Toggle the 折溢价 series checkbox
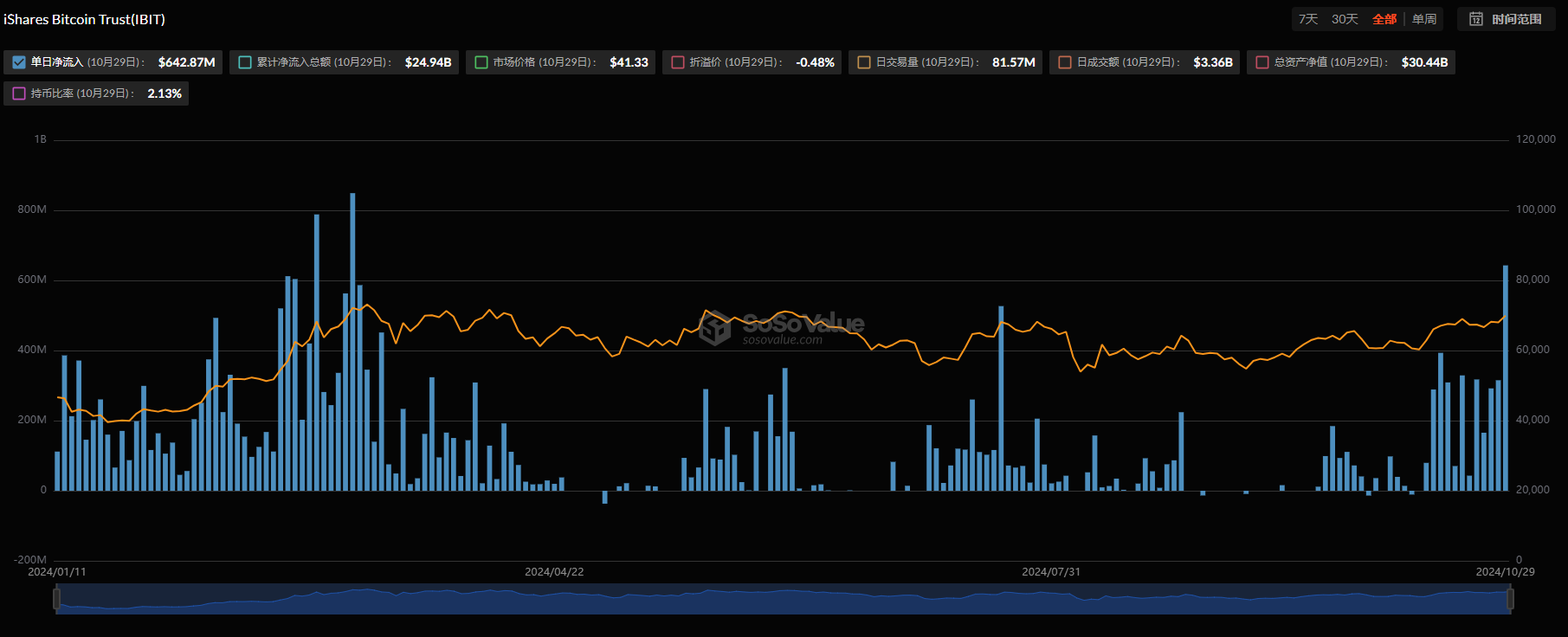Image resolution: width=1568 pixels, height=637 pixels. coord(678,62)
